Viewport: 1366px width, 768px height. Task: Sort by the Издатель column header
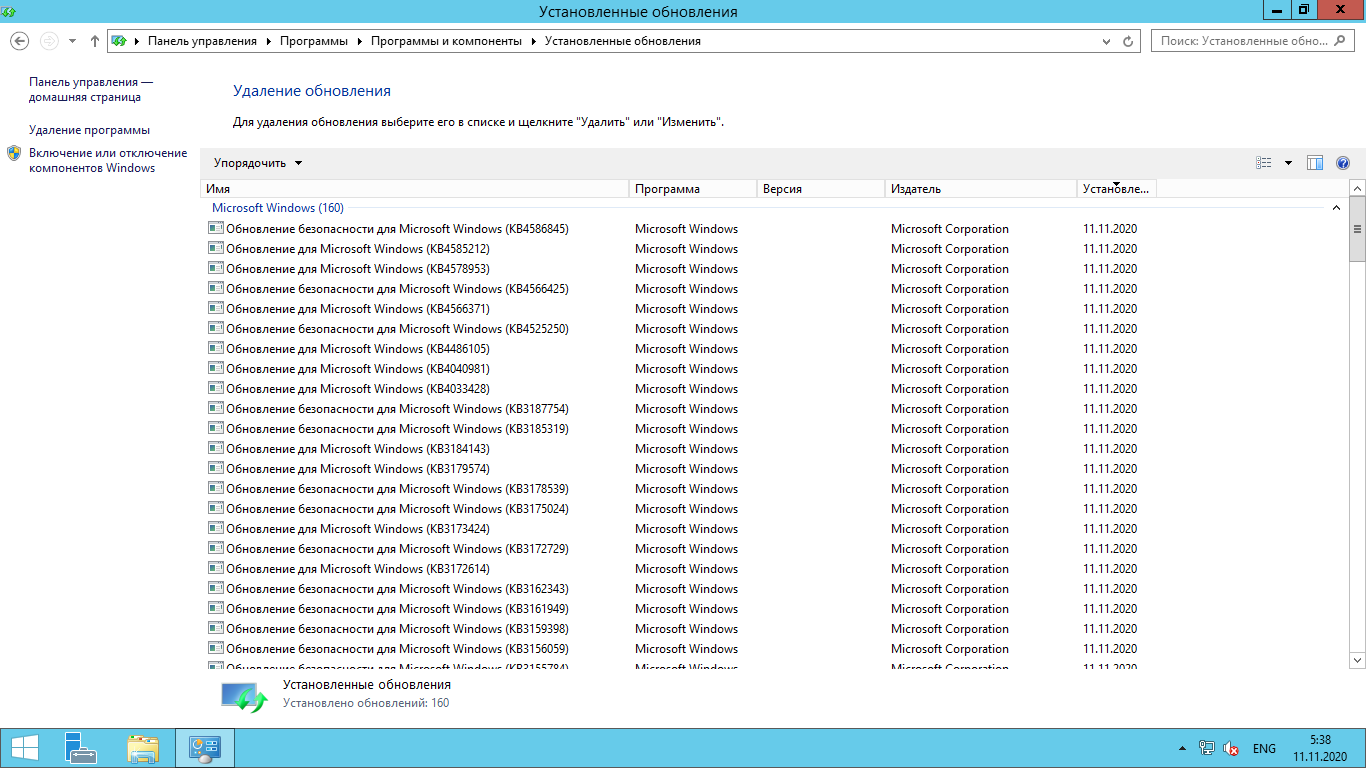click(x=981, y=189)
